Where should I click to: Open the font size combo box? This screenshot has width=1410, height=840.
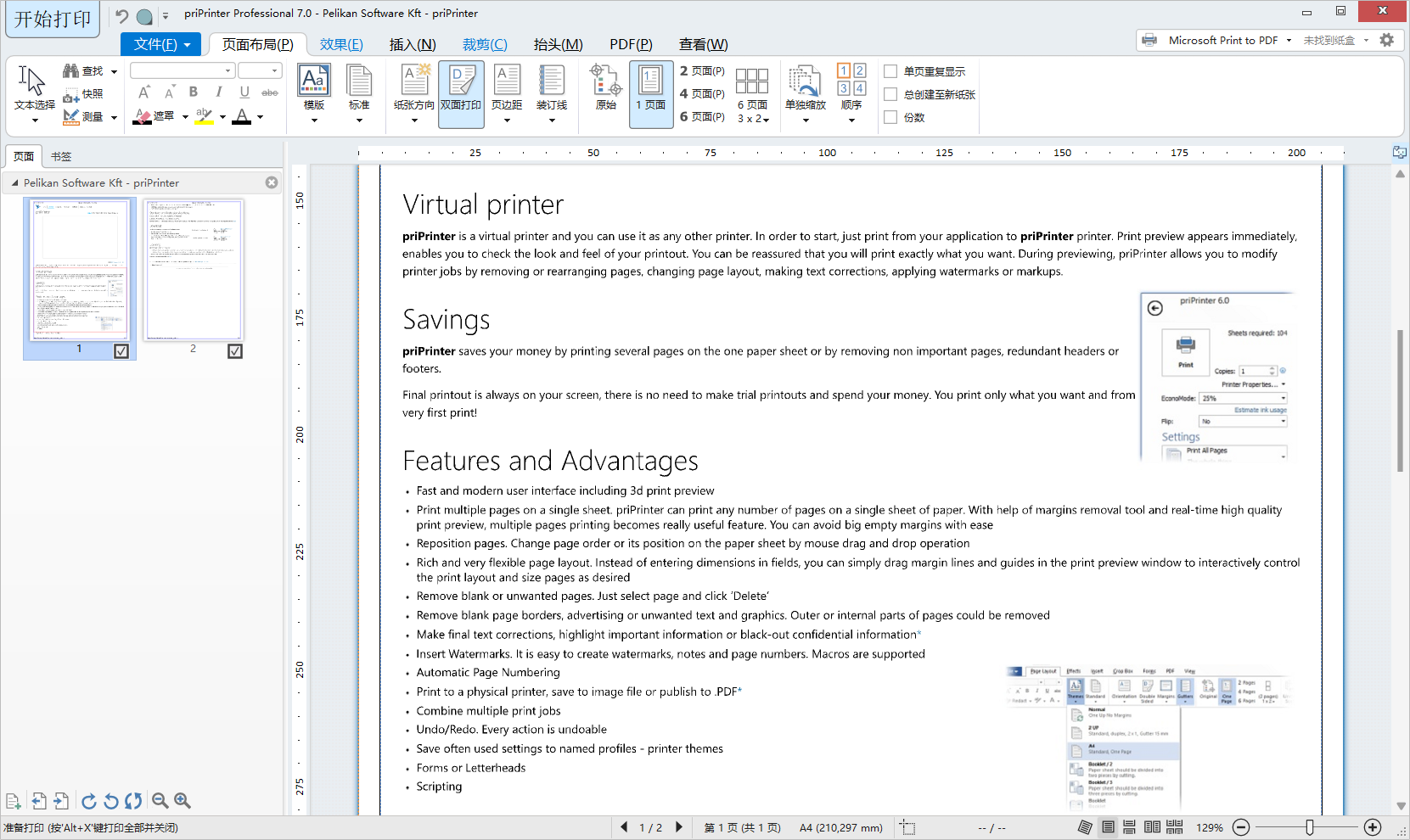[259, 70]
